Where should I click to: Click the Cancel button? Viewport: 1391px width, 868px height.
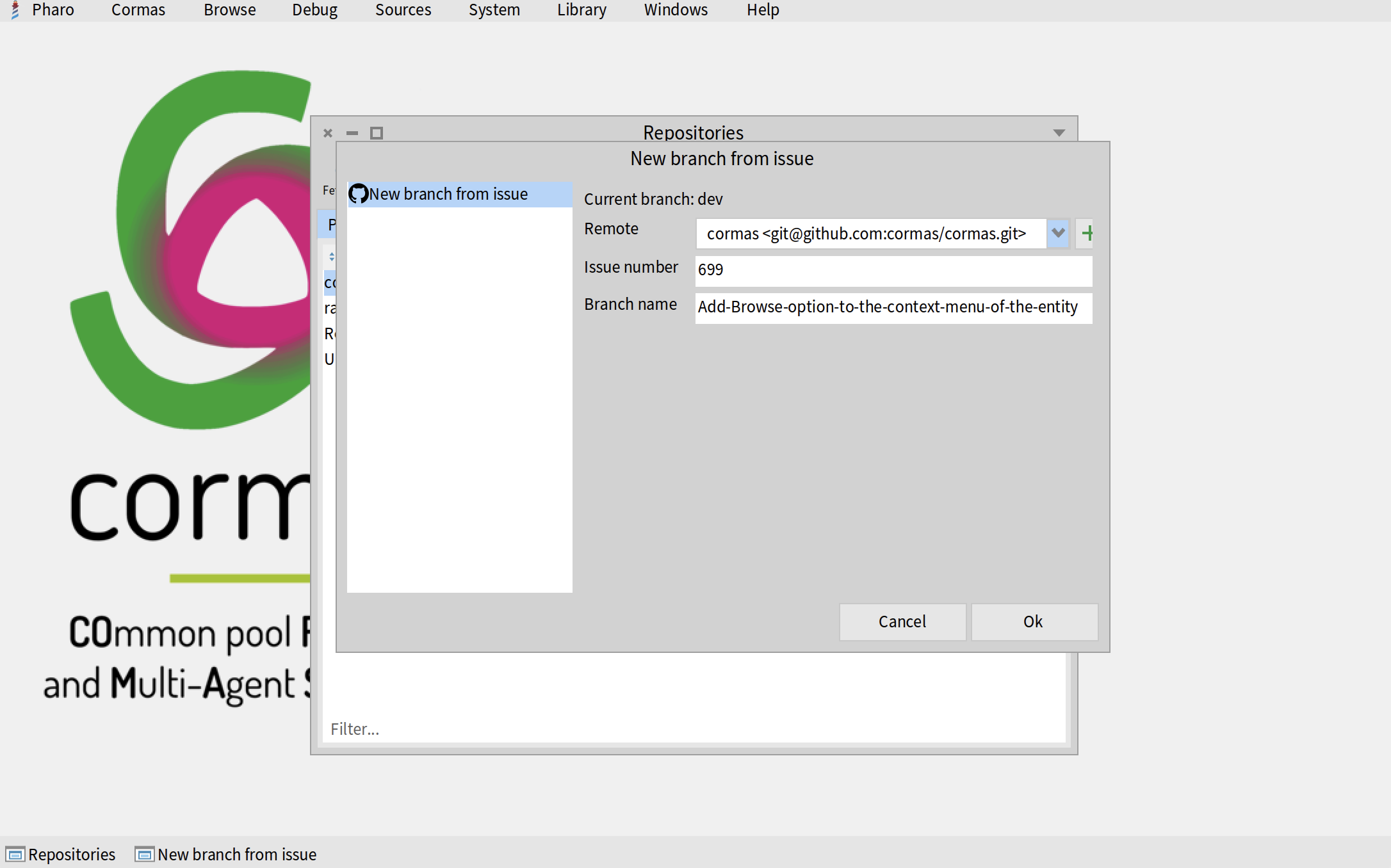[x=902, y=622]
